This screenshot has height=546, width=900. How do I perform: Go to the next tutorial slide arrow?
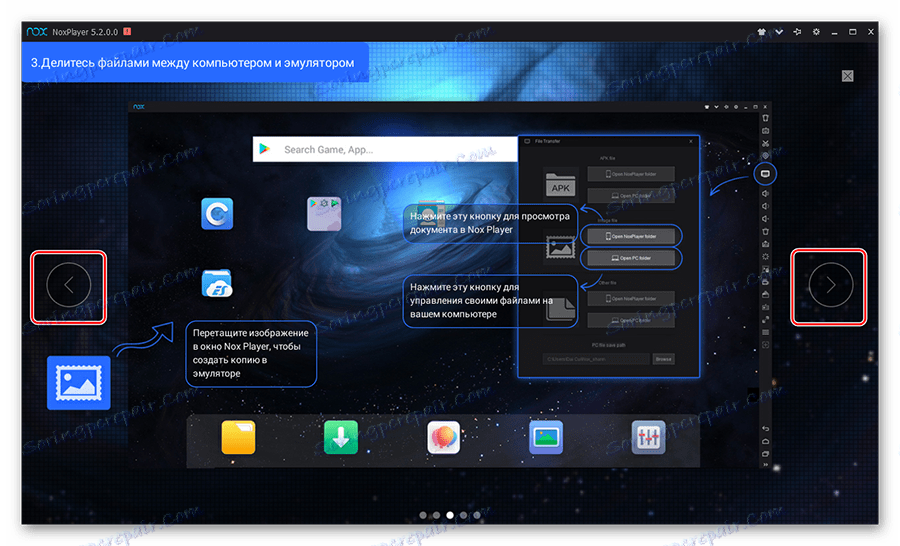[831, 285]
